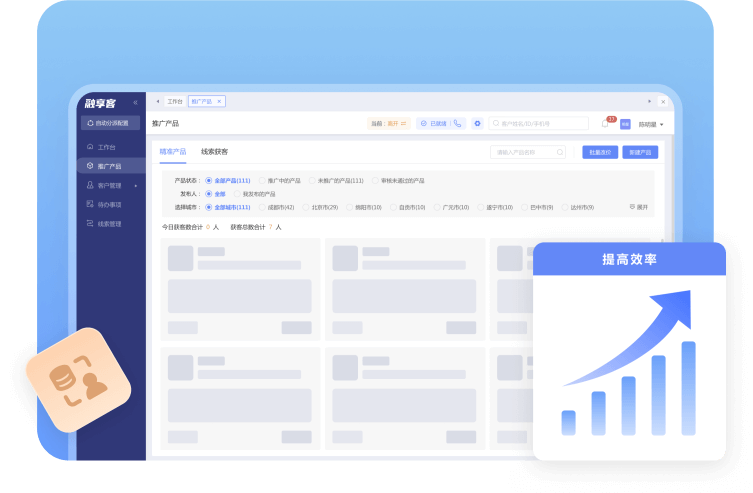Image resolution: width=753 pixels, height=493 pixels.
Task: Expand city filter with 展开
Action: 638,207
